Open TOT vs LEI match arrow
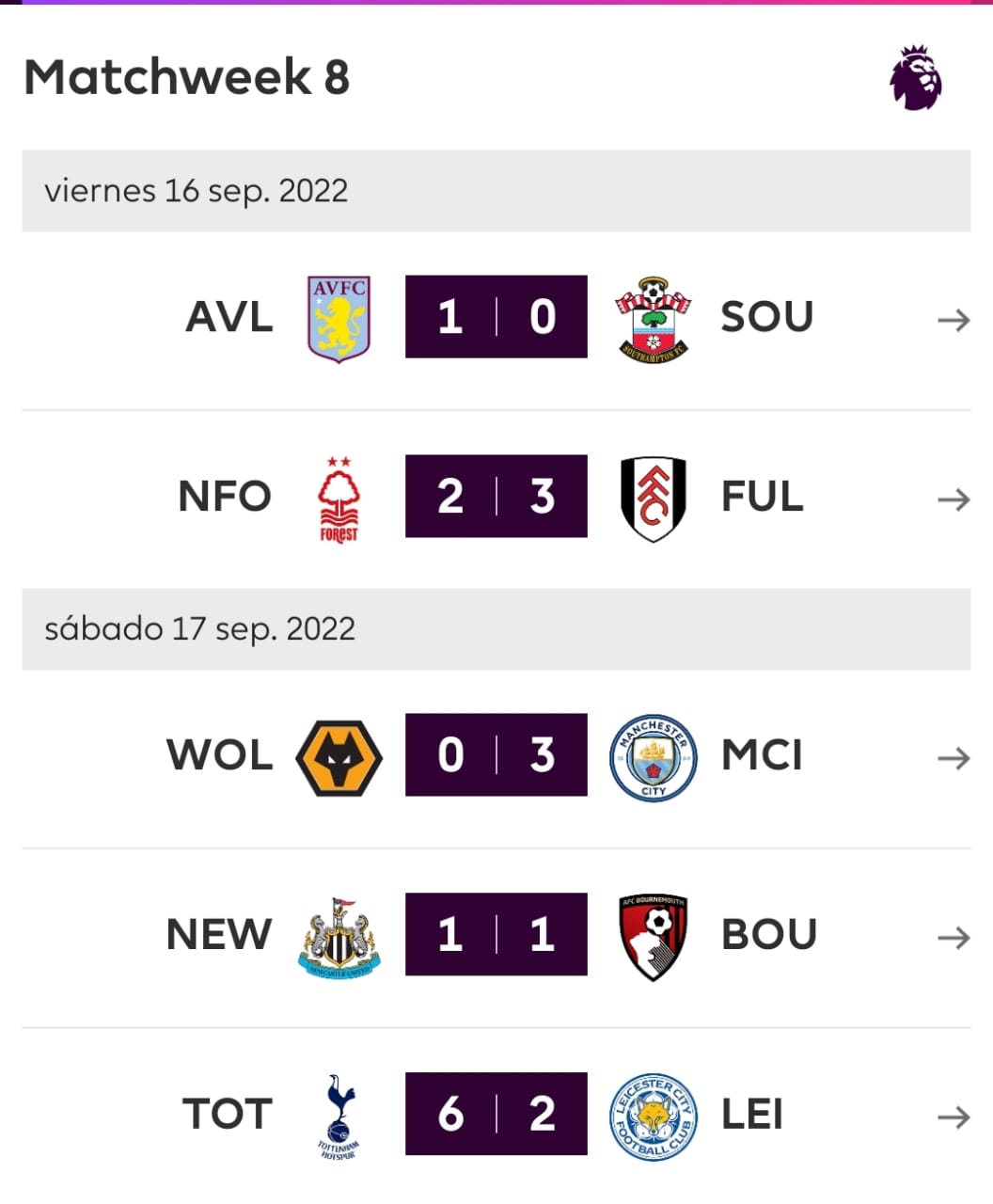 pyautogui.click(x=954, y=1117)
